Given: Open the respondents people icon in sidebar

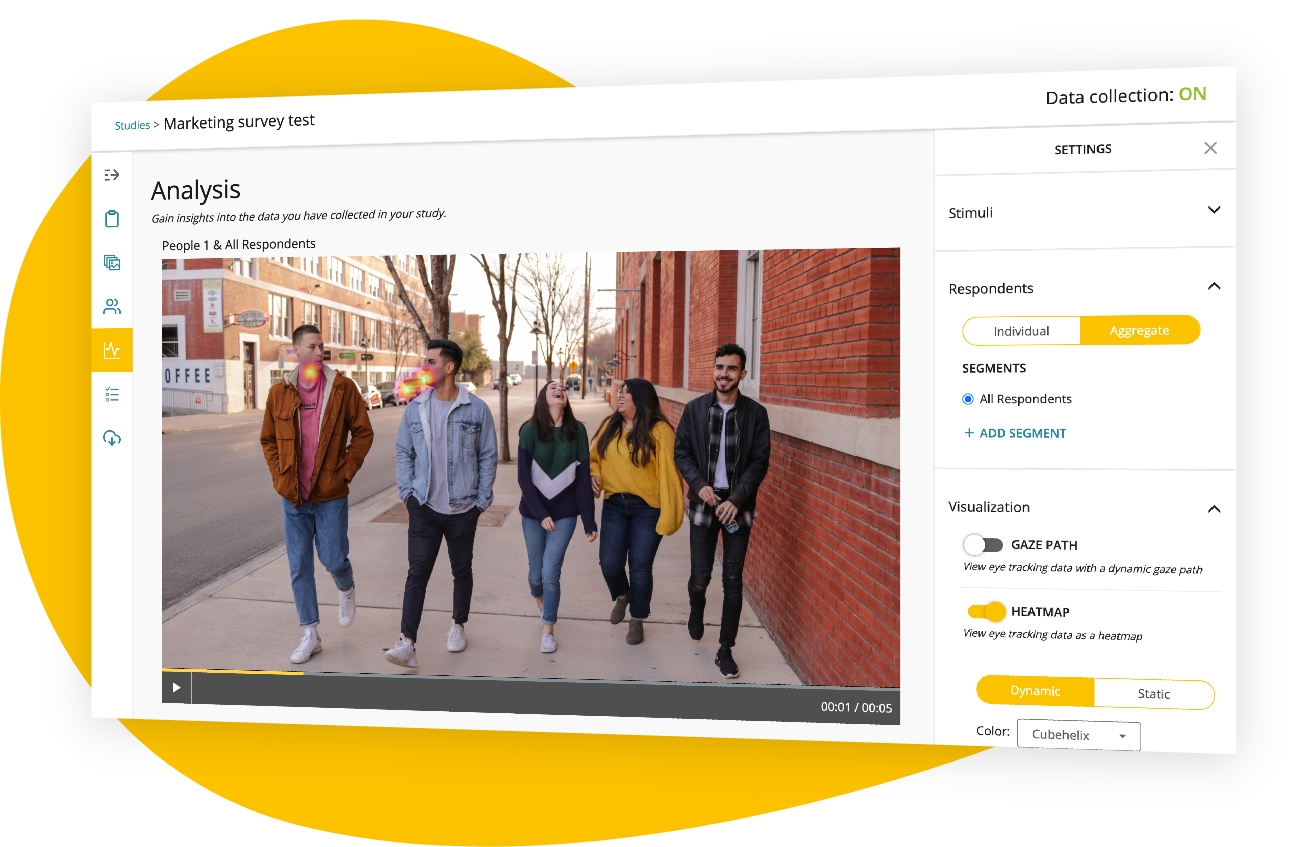Looking at the screenshot, I should (x=112, y=306).
